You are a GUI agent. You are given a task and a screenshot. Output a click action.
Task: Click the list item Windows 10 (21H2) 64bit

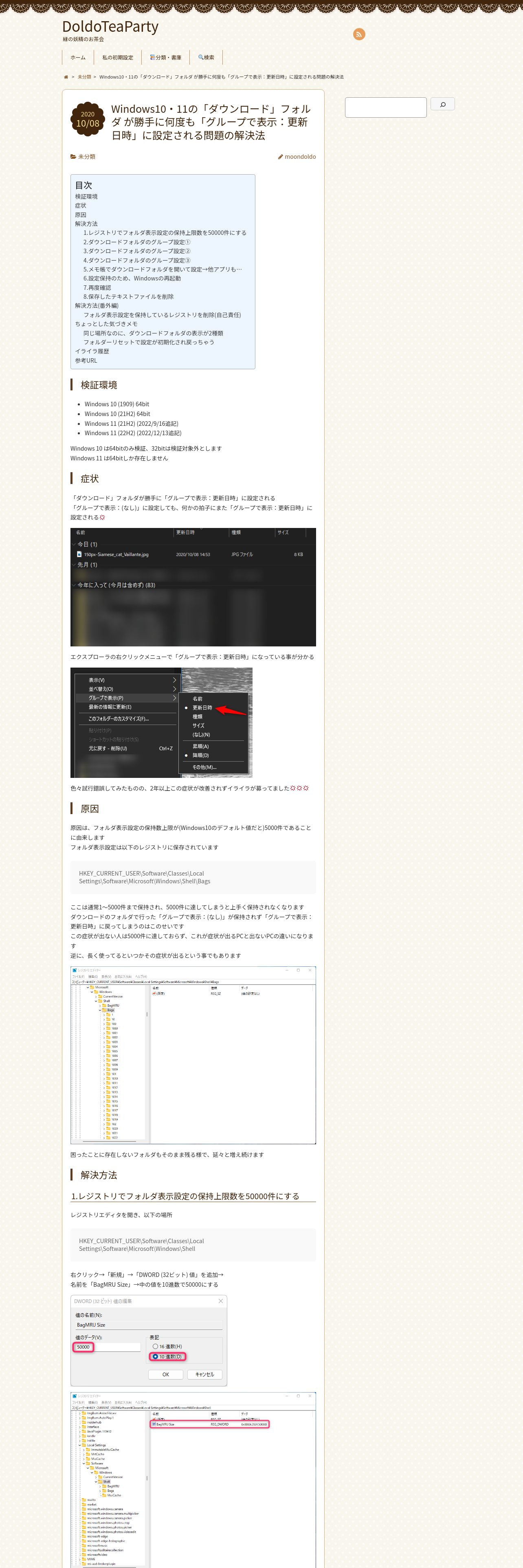pos(117,414)
